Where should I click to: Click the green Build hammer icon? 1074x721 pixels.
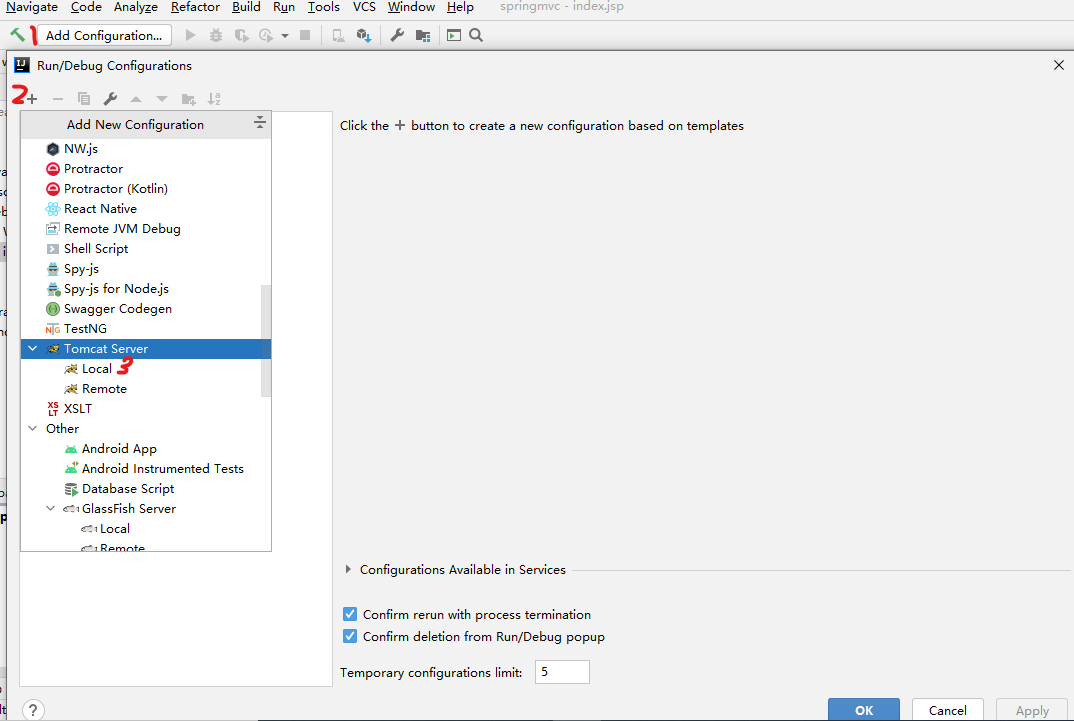[x=17, y=34]
